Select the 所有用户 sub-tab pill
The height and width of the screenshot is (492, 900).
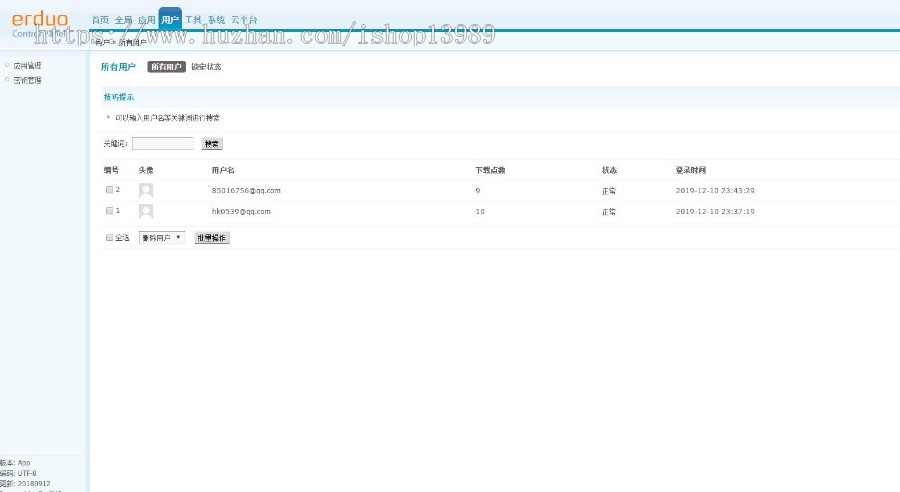pyautogui.click(x=166, y=67)
